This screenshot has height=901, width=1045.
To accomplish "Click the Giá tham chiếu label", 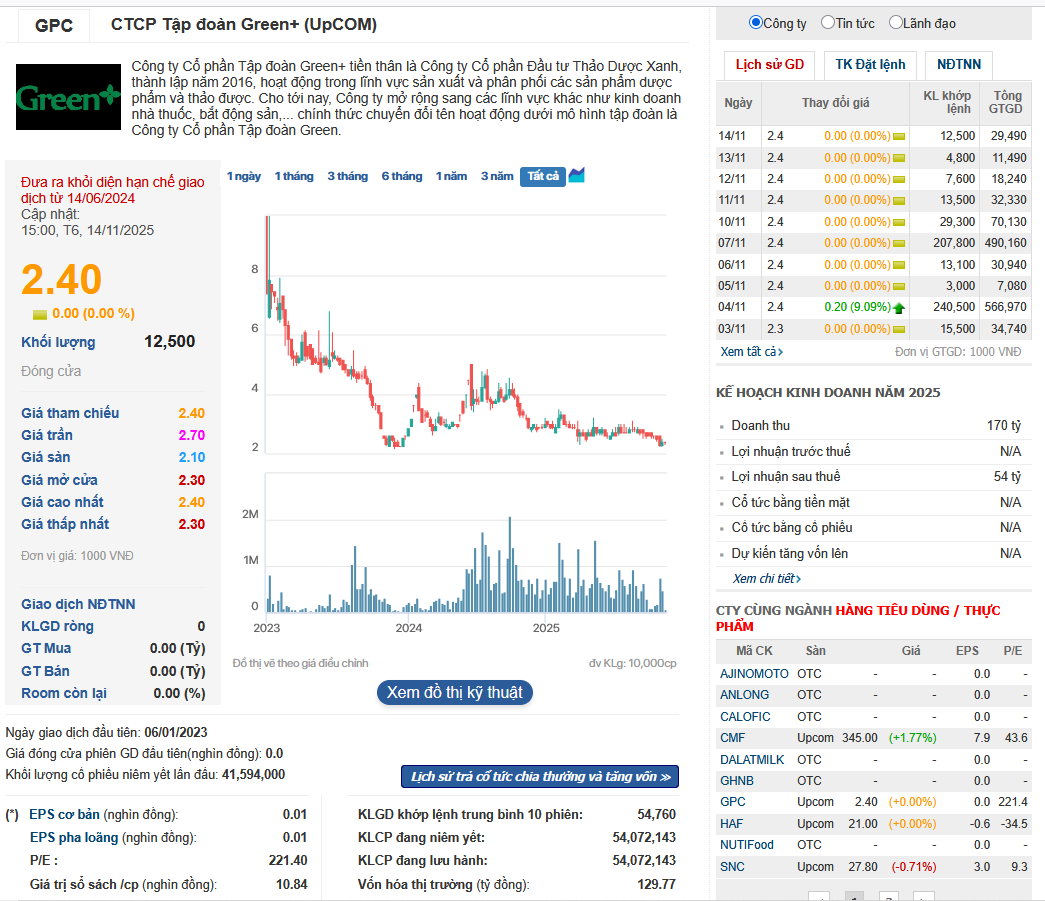I will coord(70,413).
